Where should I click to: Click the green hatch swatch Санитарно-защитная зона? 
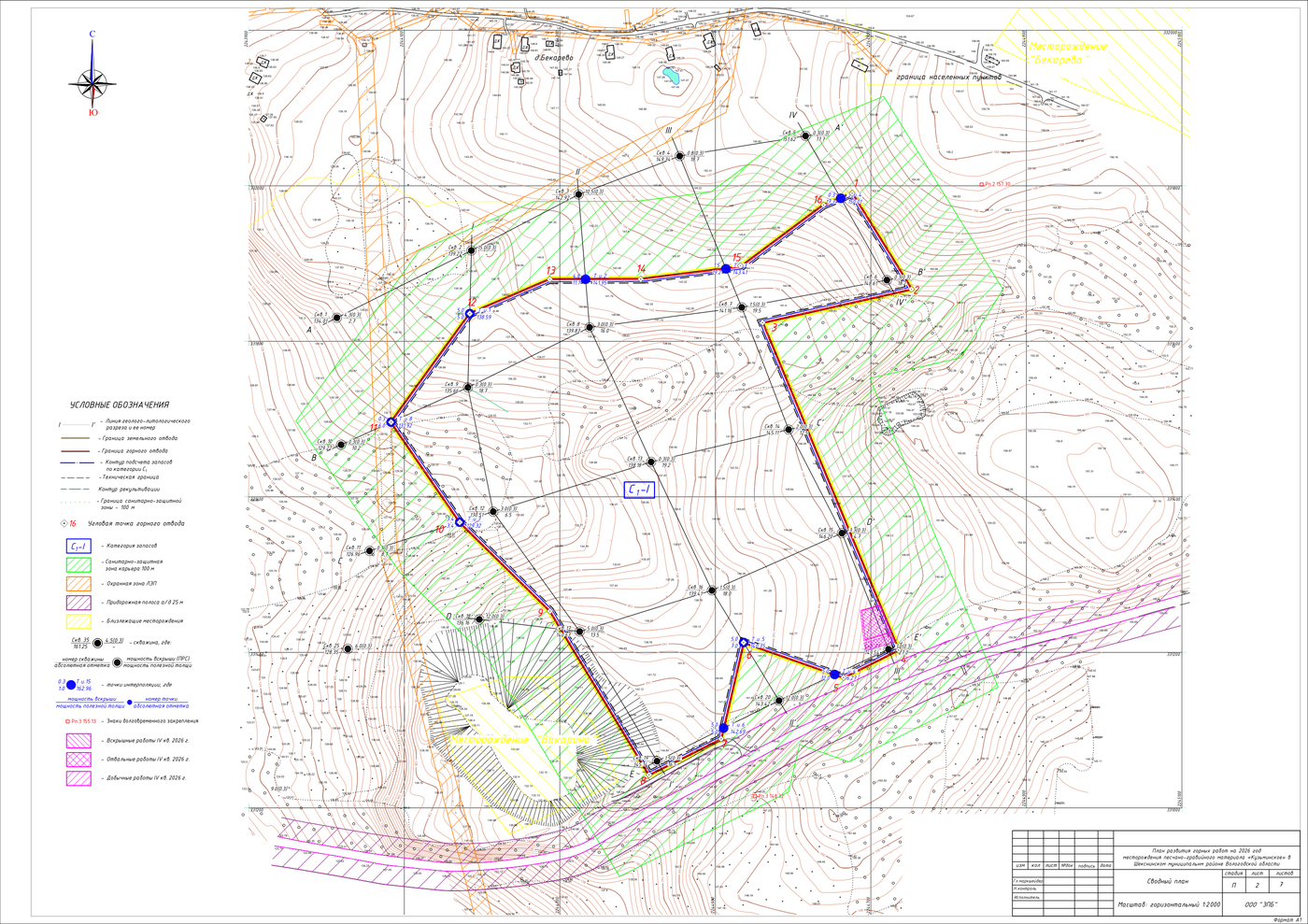78,565
